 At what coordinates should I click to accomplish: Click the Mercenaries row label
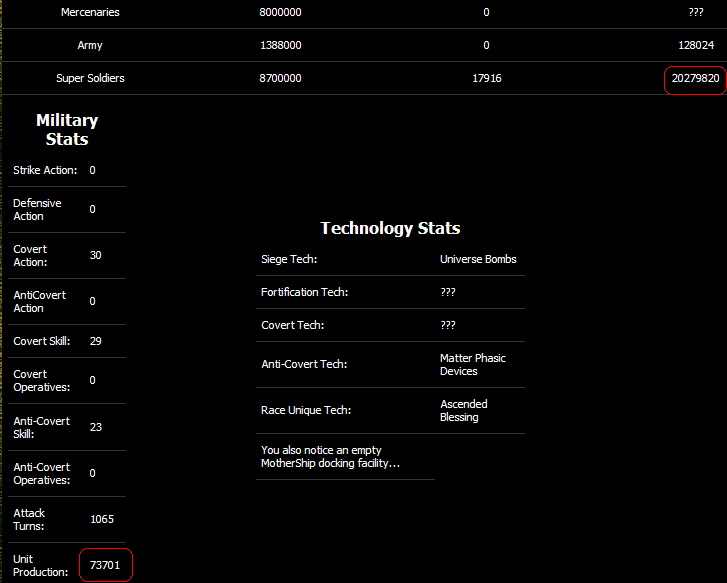[90, 12]
